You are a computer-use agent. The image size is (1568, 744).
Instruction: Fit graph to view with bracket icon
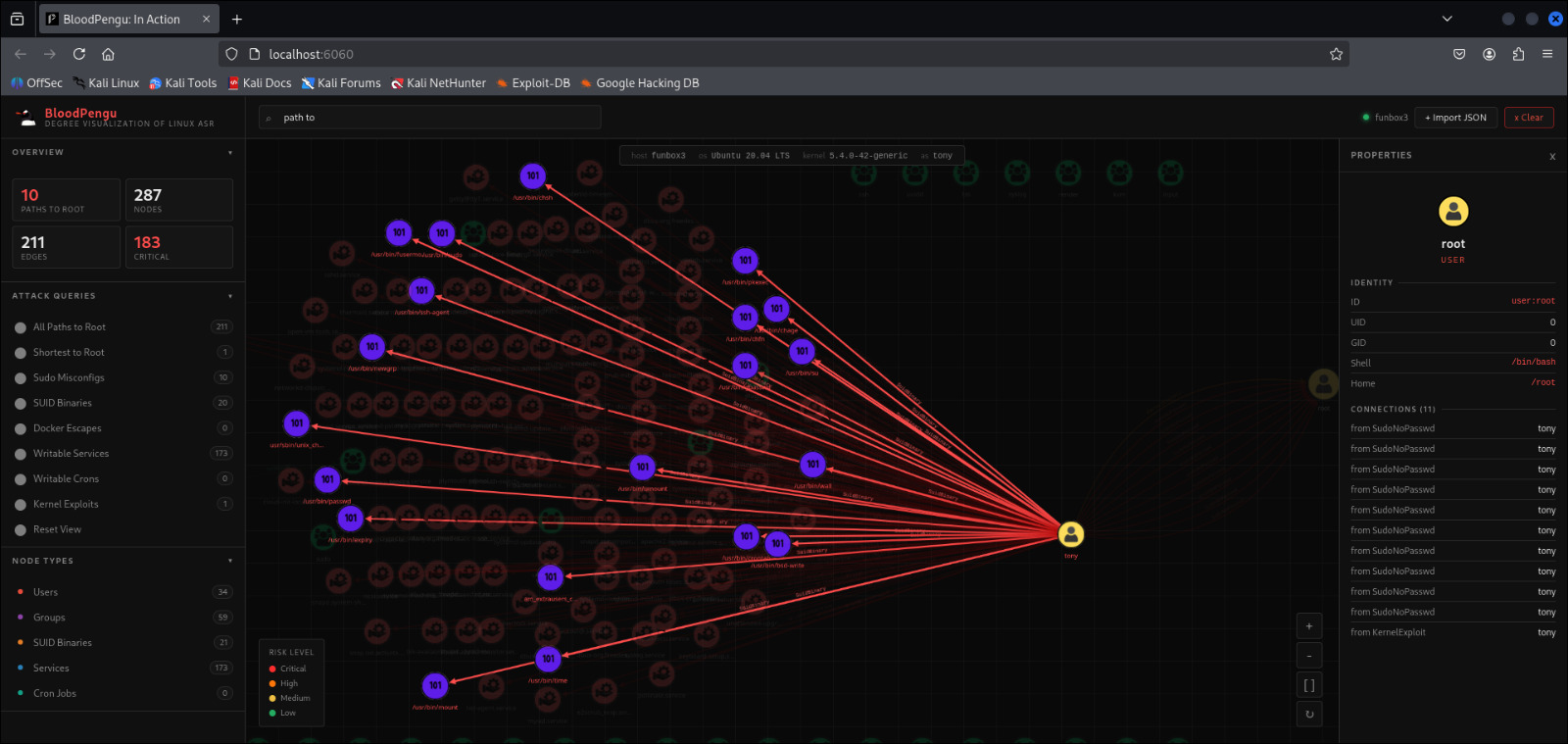click(1309, 685)
